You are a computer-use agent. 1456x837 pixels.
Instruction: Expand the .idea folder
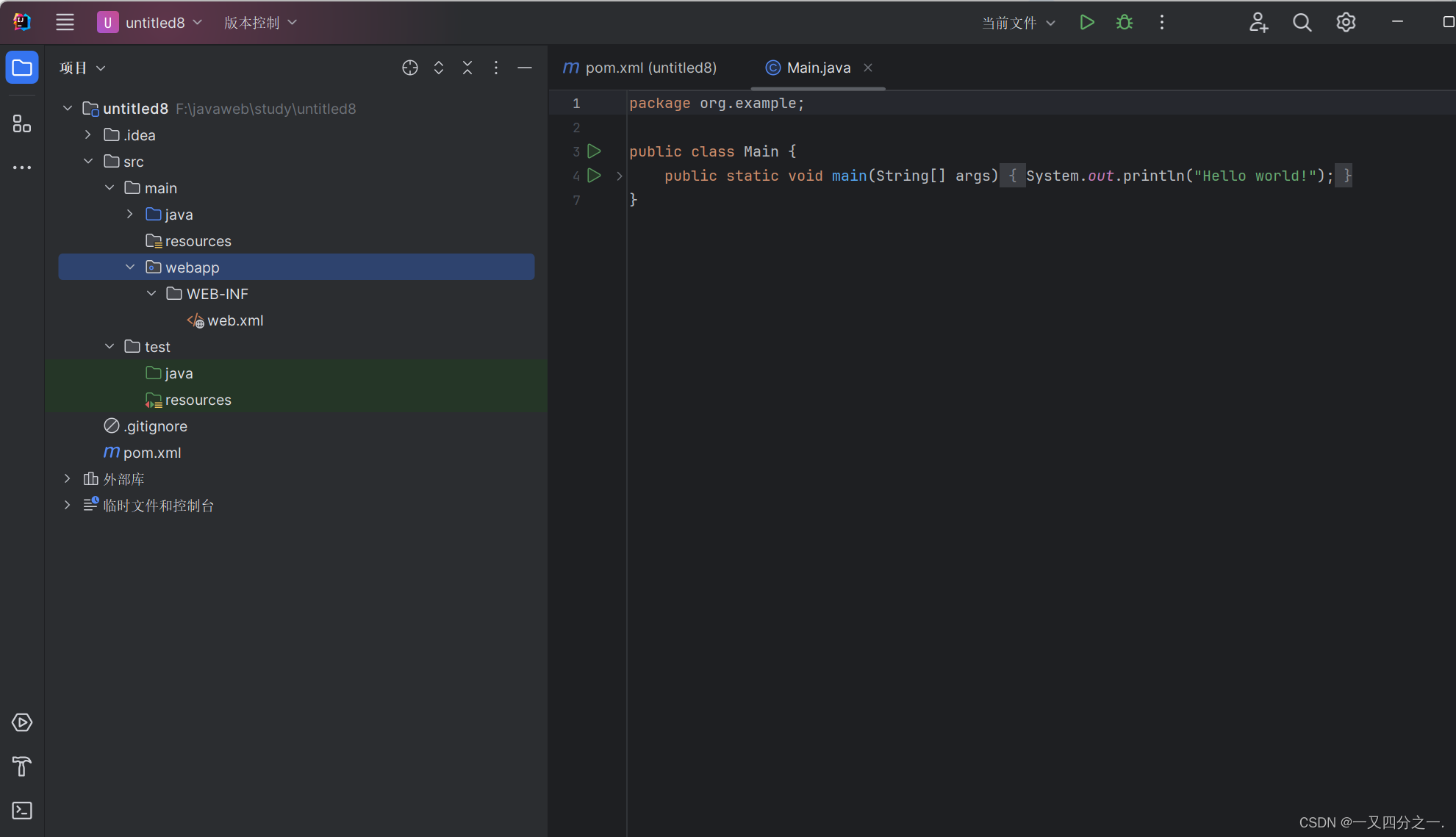coord(88,135)
